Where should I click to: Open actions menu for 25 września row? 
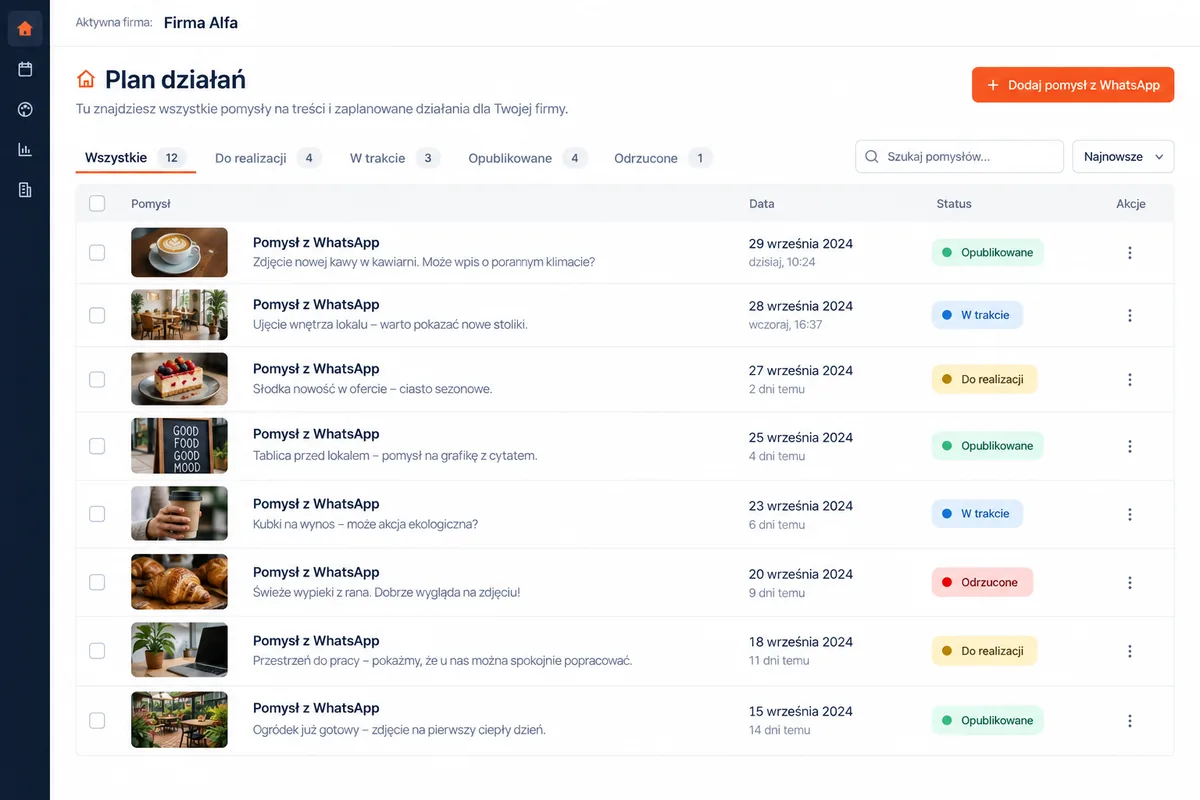point(1130,446)
